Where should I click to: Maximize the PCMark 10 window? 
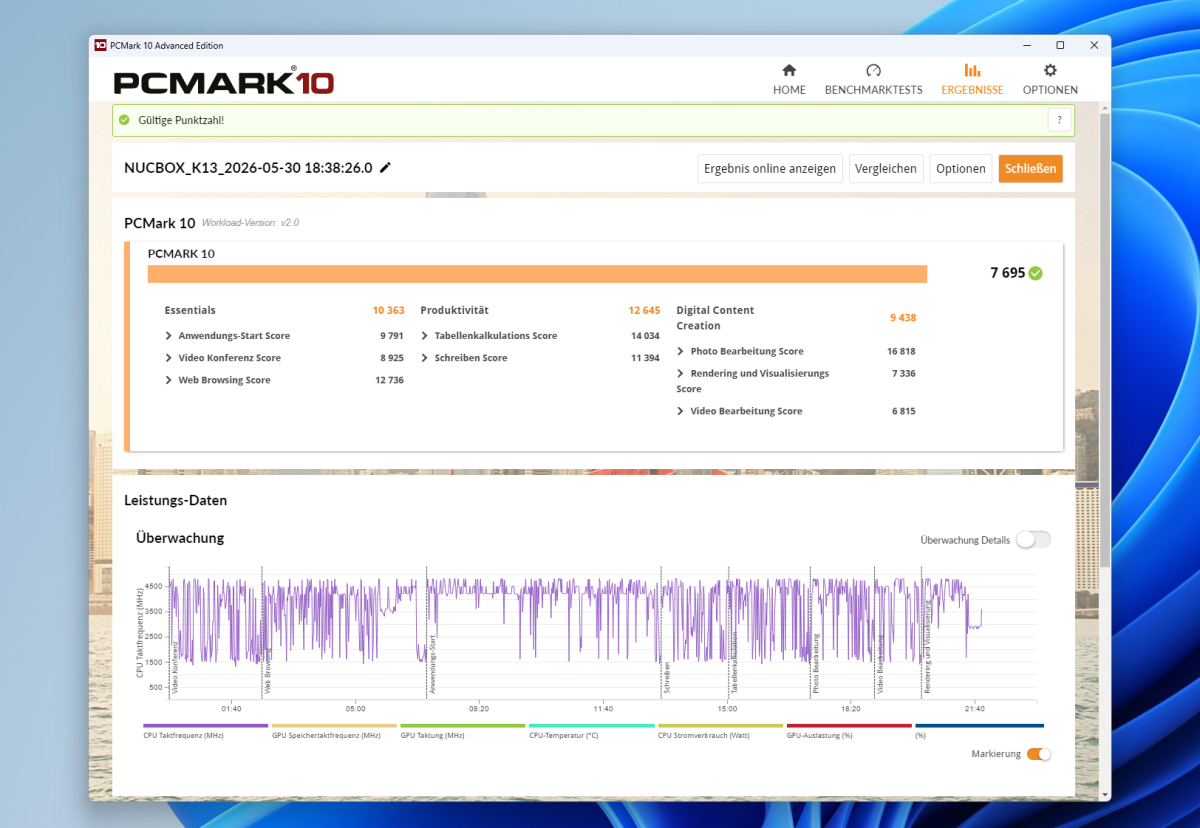(x=1060, y=45)
